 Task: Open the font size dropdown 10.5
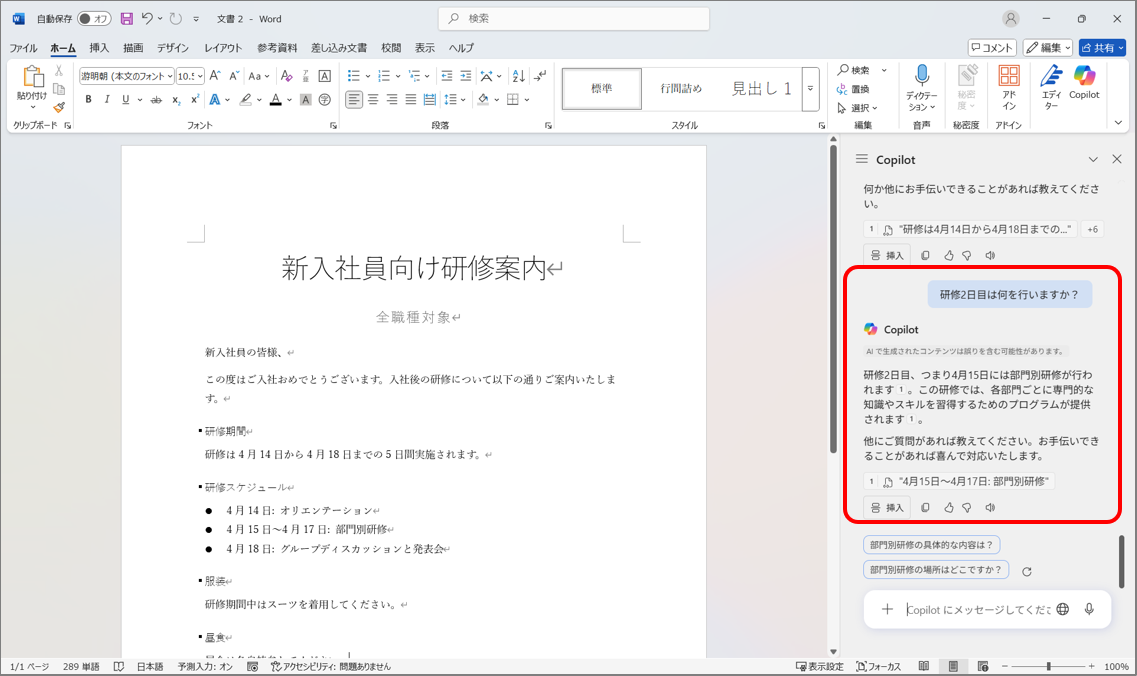pyautogui.click(x=200, y=76)
